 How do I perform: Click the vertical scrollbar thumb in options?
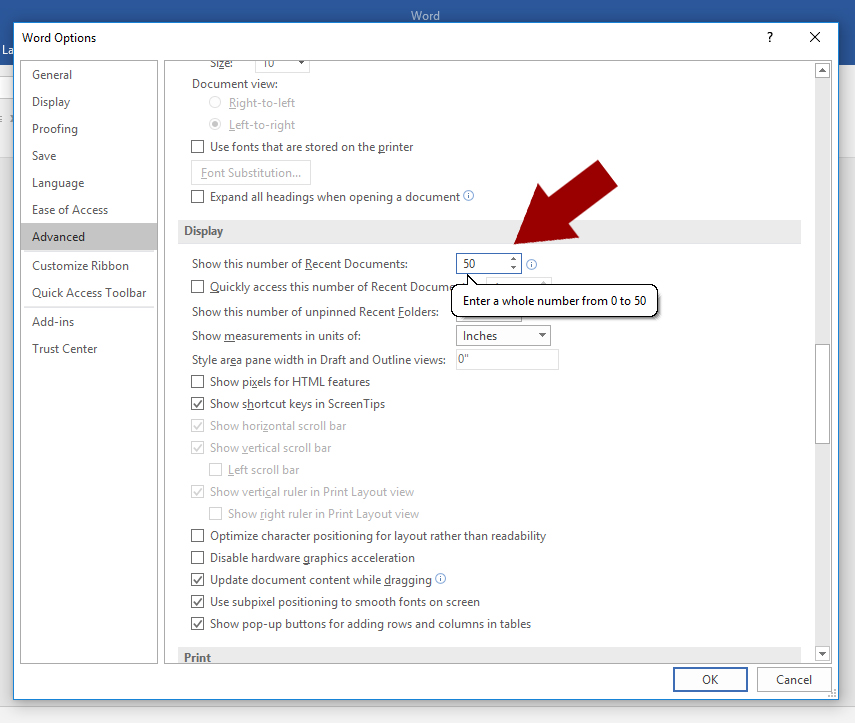[x=822, y=394]
